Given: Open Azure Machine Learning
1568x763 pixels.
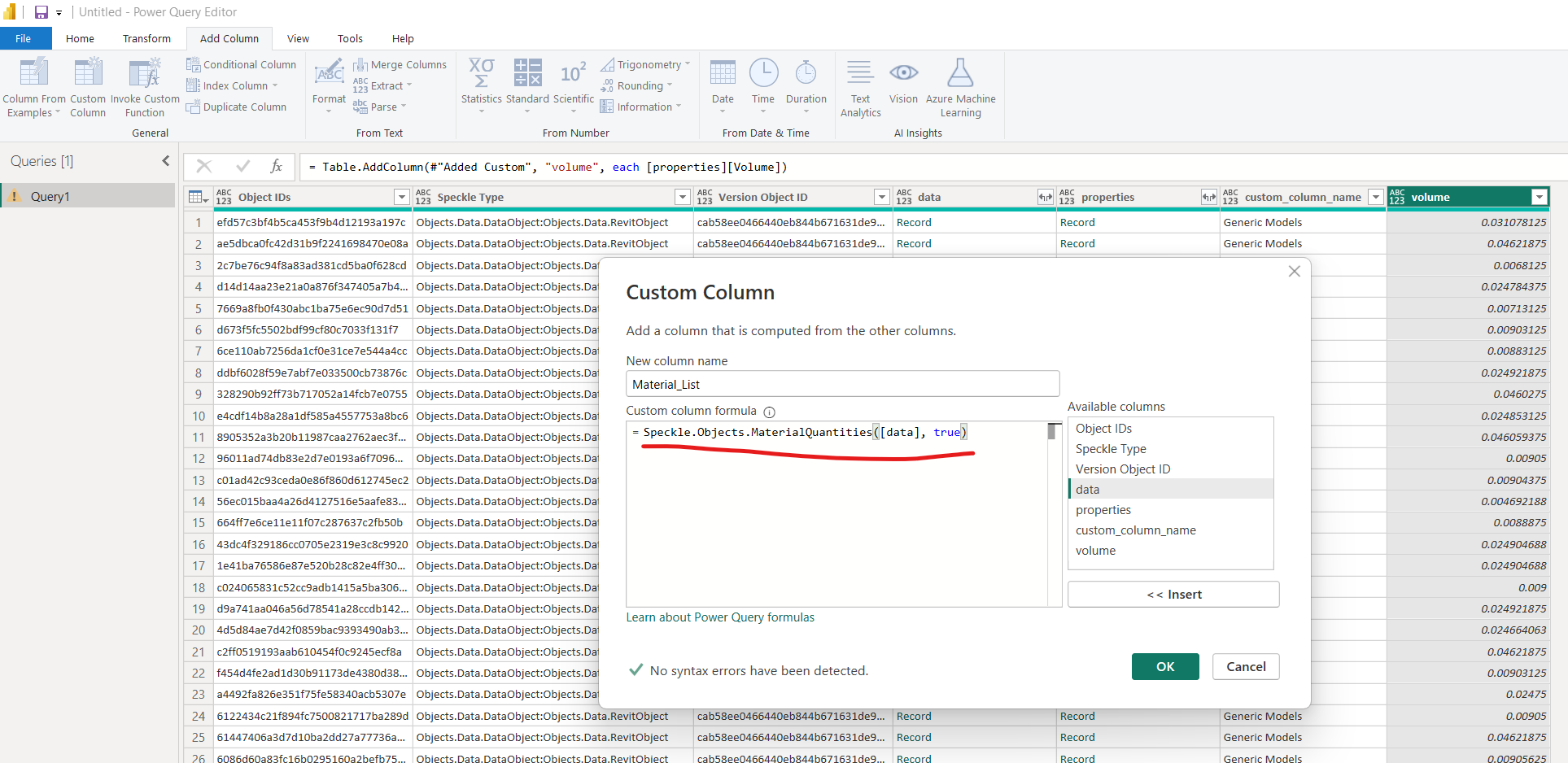Looking at the screenshot, I should point(961,88).
